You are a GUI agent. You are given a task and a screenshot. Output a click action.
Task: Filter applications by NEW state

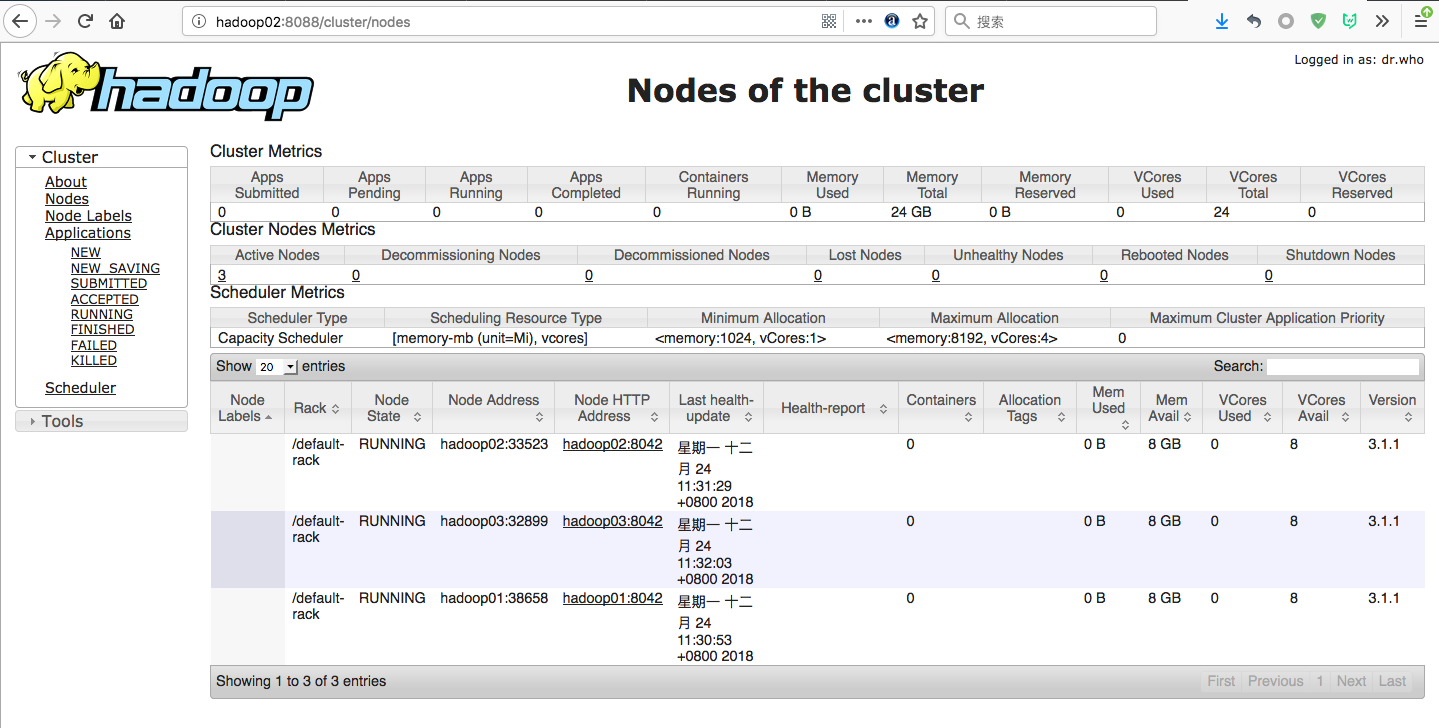(86, 253)
